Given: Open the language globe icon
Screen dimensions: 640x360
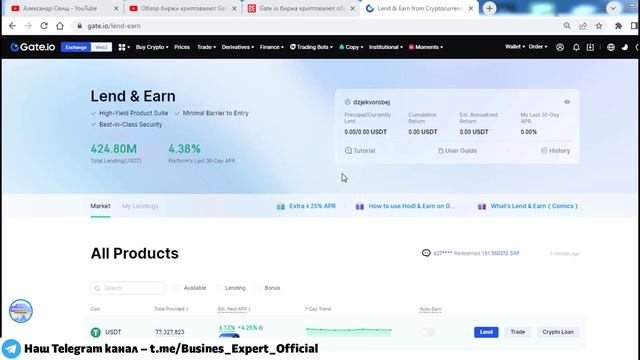Looking at the screenshot, I should (x=611, y=47).
